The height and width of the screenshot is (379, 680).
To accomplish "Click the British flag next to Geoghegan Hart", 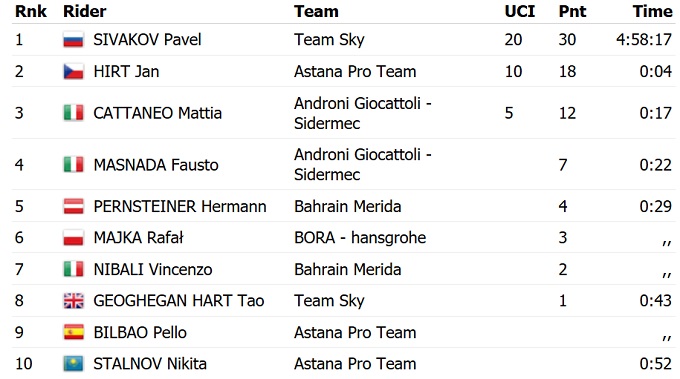I will pos(73,301).
